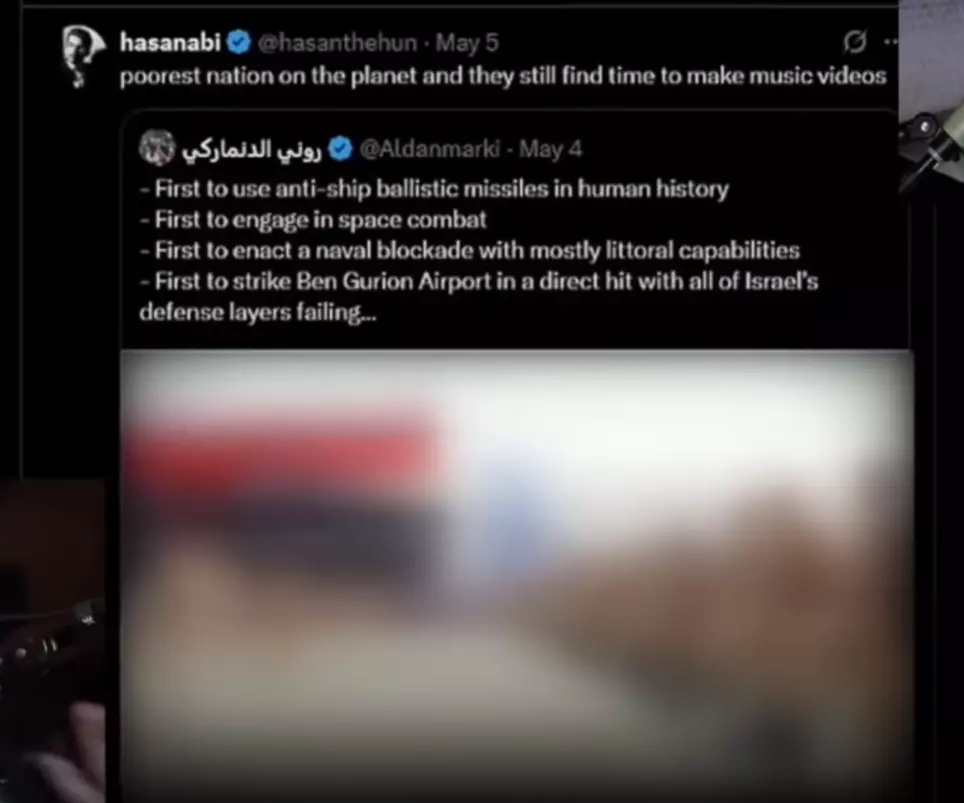Open the blurred media thumbnail in the quoted tweet
This screenshot has width=964, height=803.
517,576
